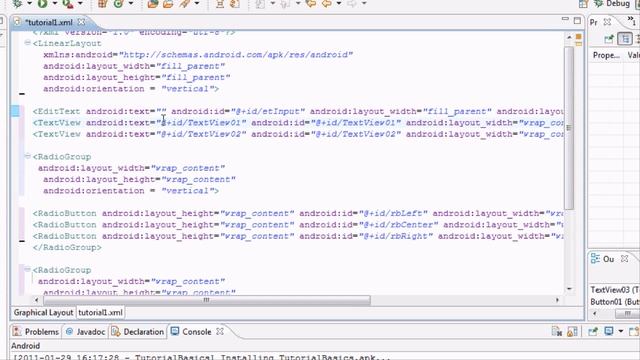Click the Open Console icon

634,331
